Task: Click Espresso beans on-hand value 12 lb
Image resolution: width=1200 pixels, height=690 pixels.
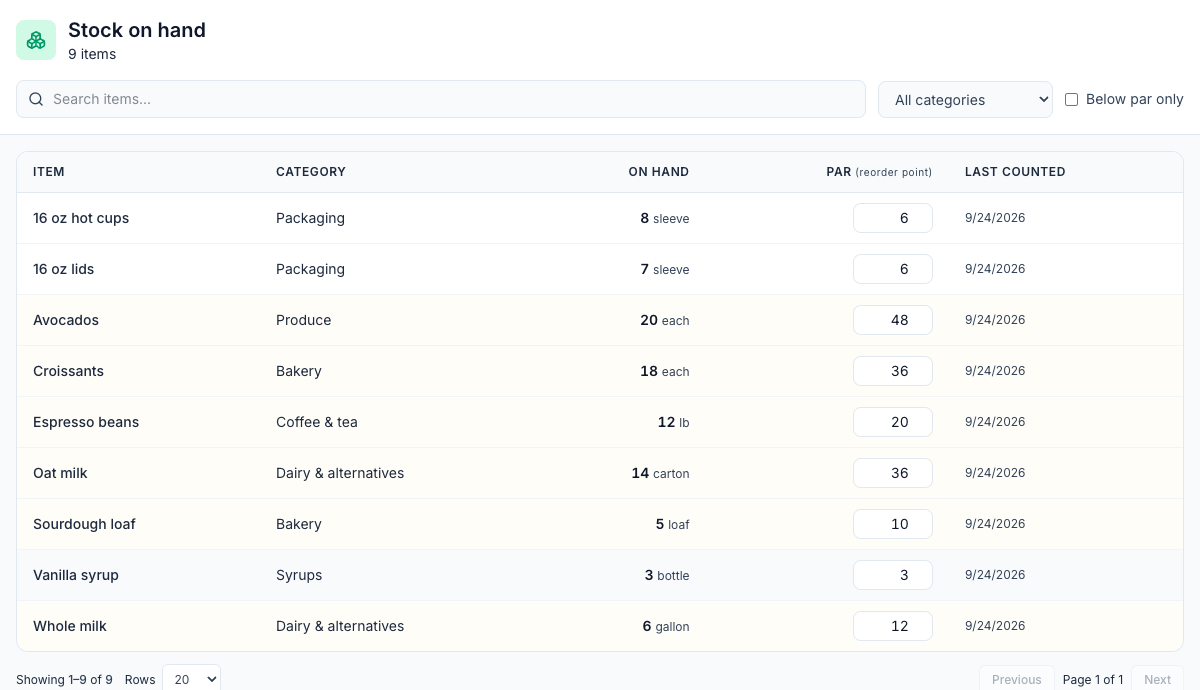Action: (x=674, y=422)
